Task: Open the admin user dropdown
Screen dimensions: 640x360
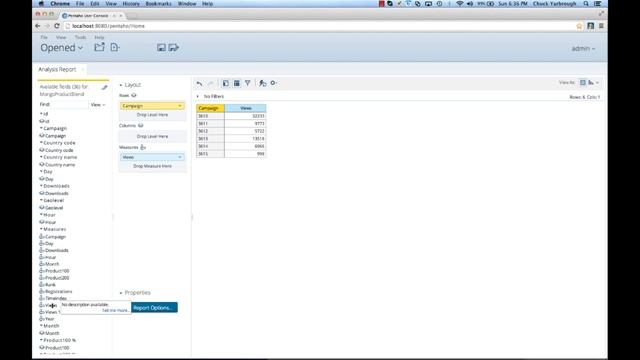Action: pos(583,49)
